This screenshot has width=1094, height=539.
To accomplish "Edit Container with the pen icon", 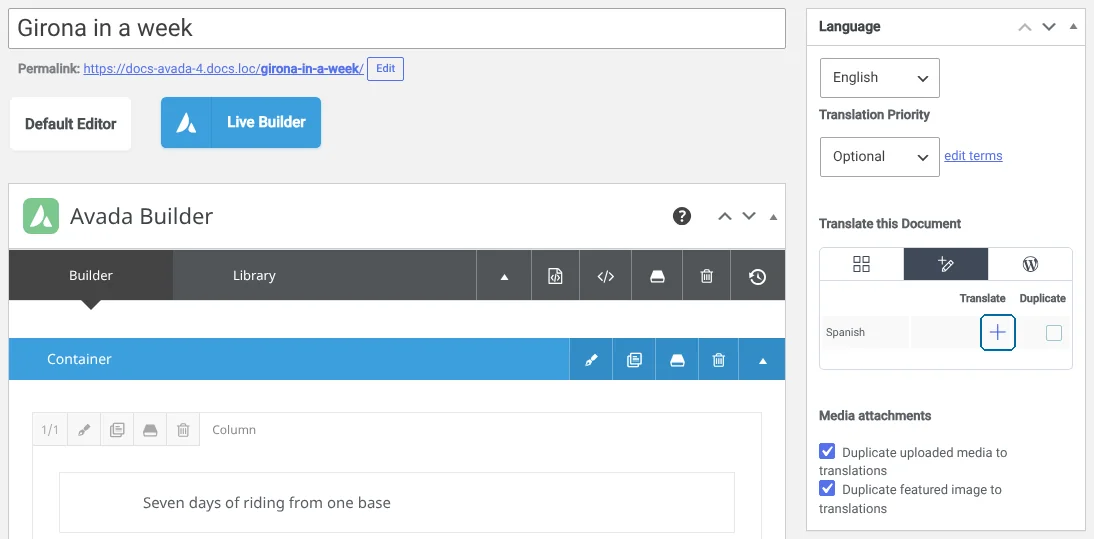I will pyautogui.click(x=591, y=360).
